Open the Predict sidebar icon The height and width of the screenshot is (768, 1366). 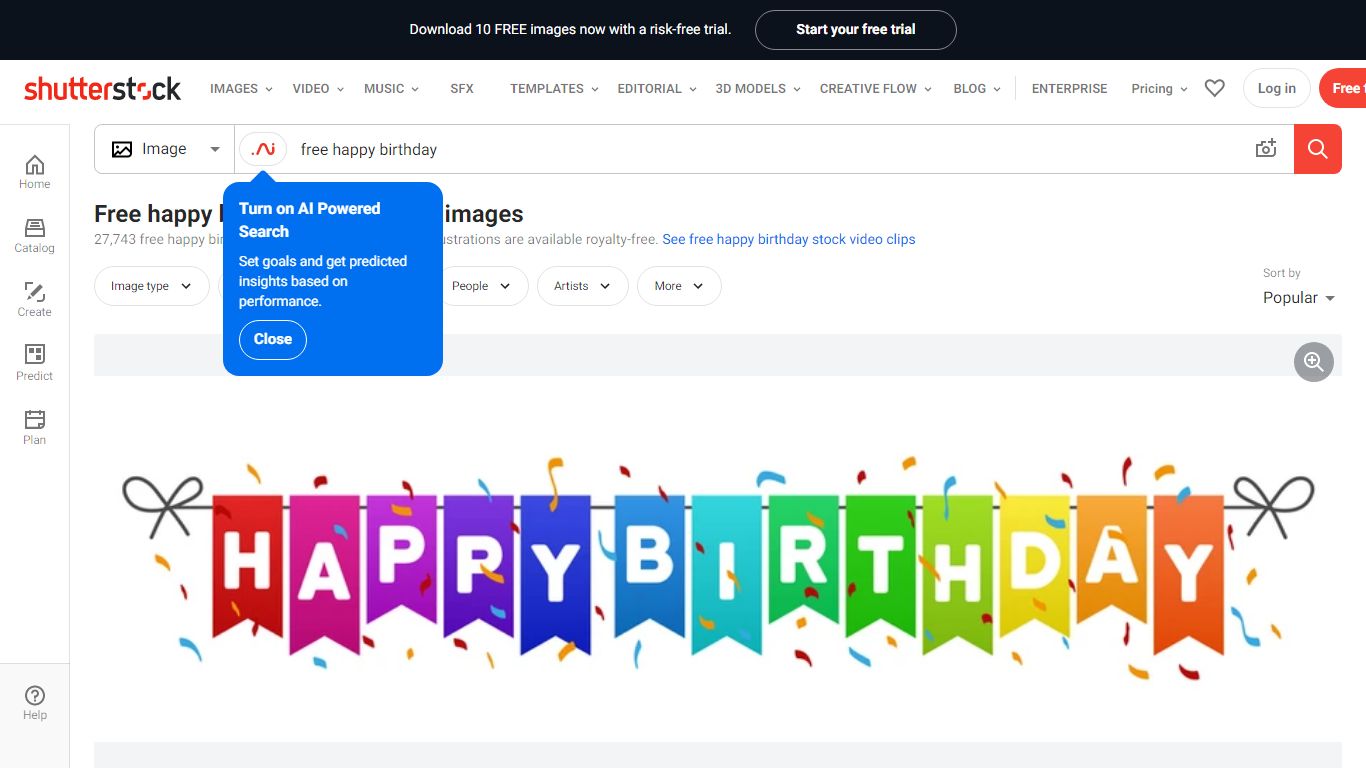pos(34,363)
